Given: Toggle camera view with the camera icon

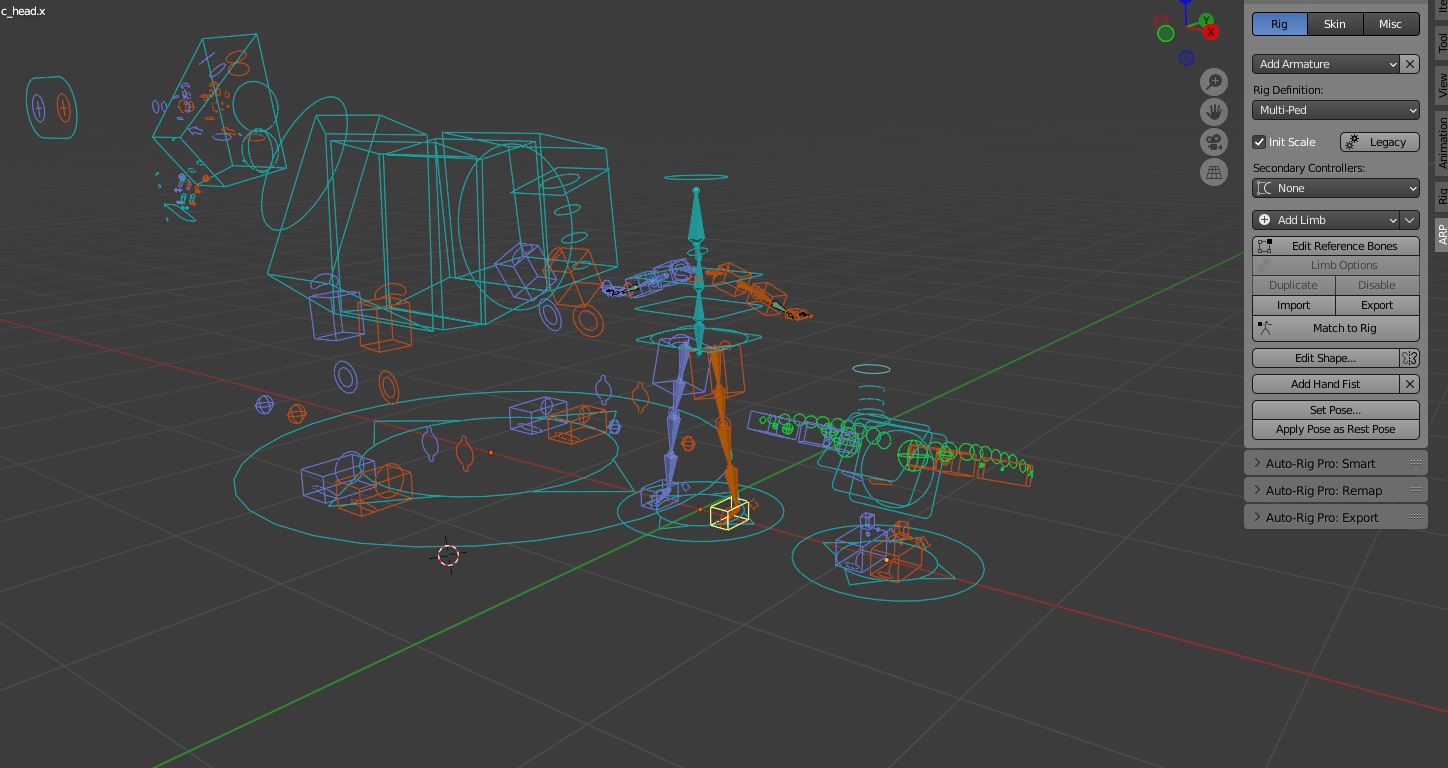Looking at the screenshot, I should coord(1214,142).
